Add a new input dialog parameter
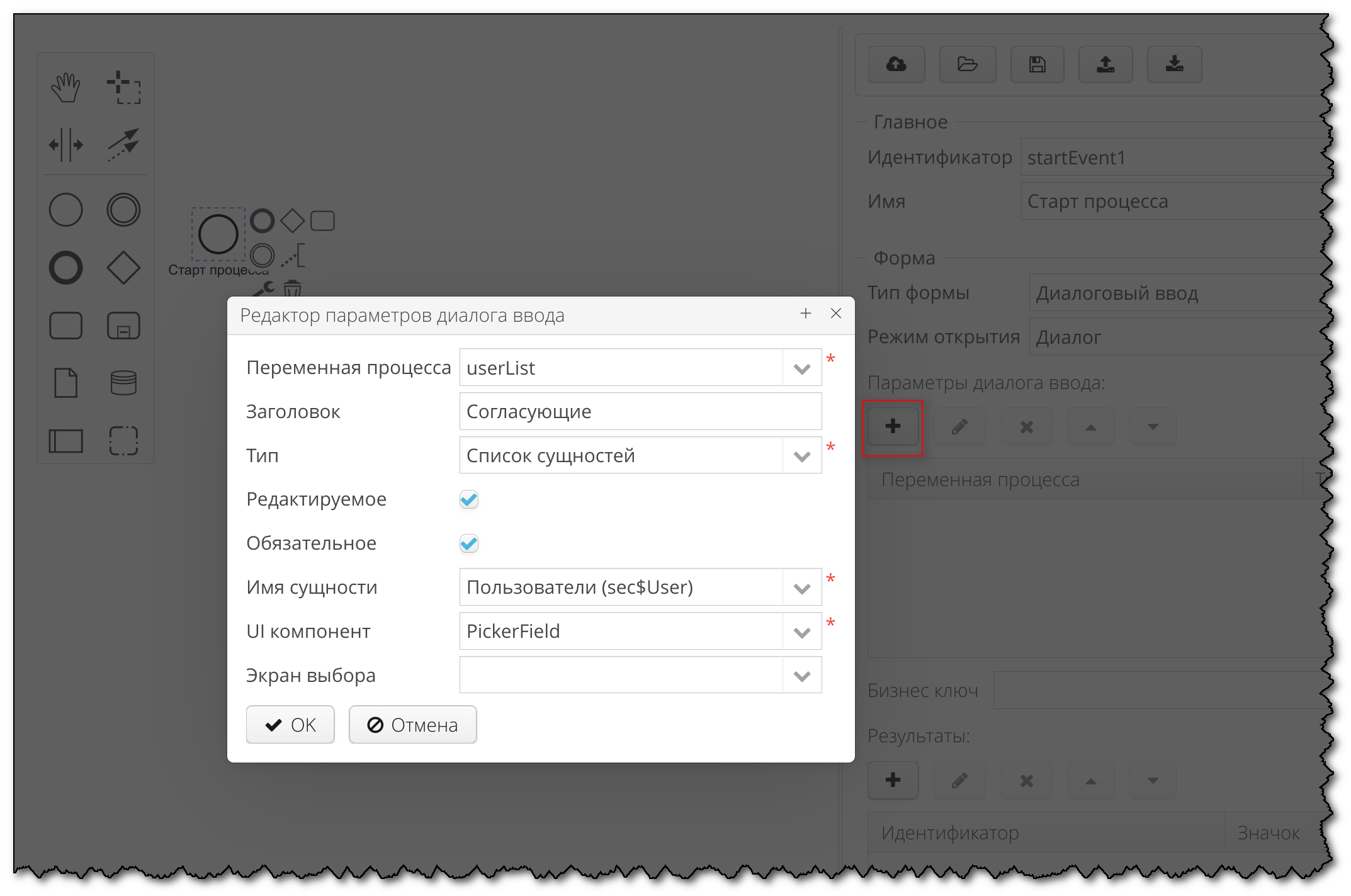The width and height of the screenshot is (1351, 896). pos(892,427)
